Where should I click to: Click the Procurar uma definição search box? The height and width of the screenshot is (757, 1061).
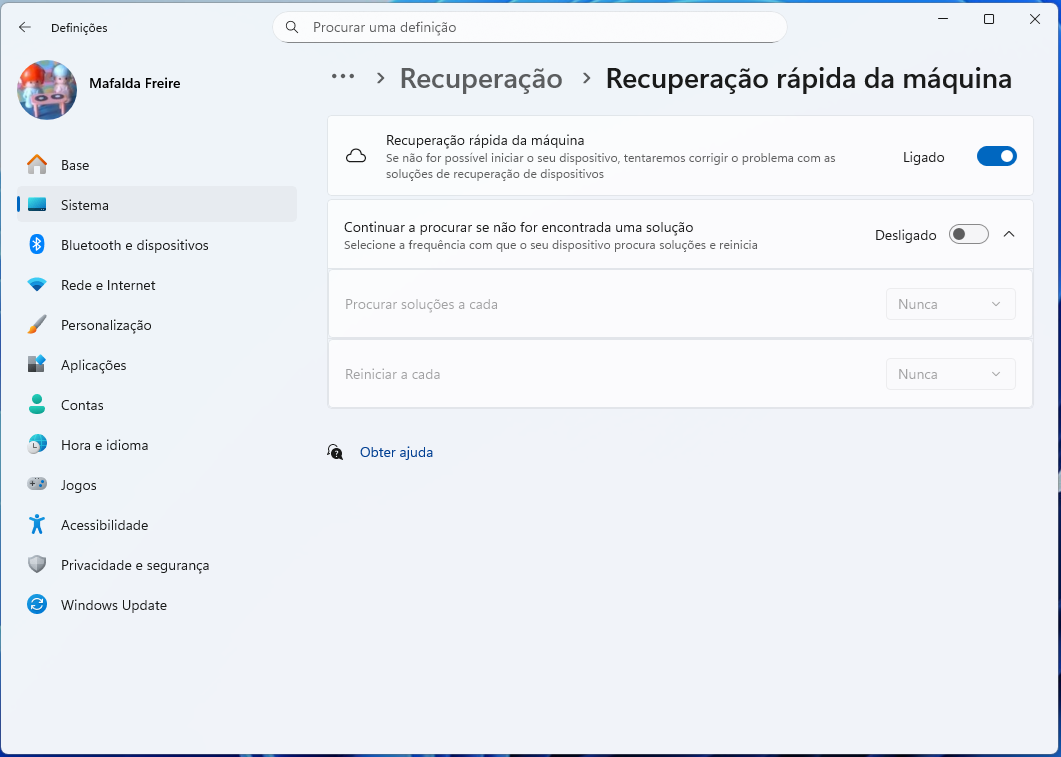530,28
